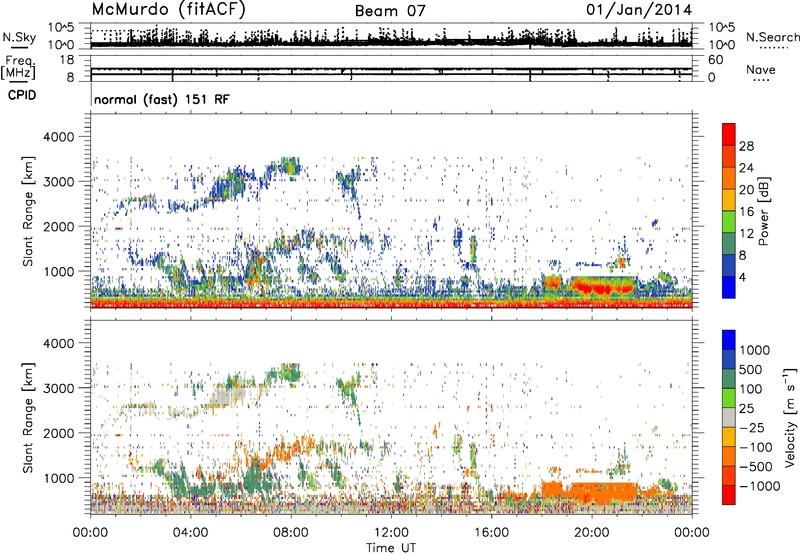The width and height of the screenshot is (800, 554).
Task: Click the 'normal (fast) 151 RF' text
Action: [162, 99]
